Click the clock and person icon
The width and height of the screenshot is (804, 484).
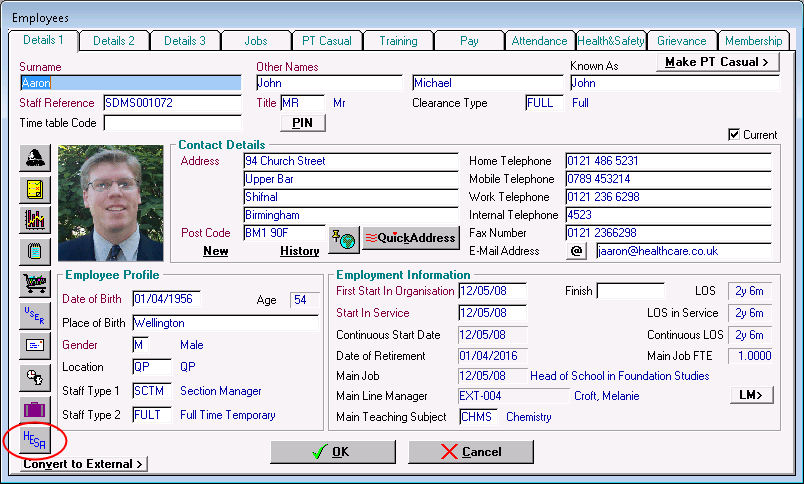pyautogui.click(x=35, y=377)
